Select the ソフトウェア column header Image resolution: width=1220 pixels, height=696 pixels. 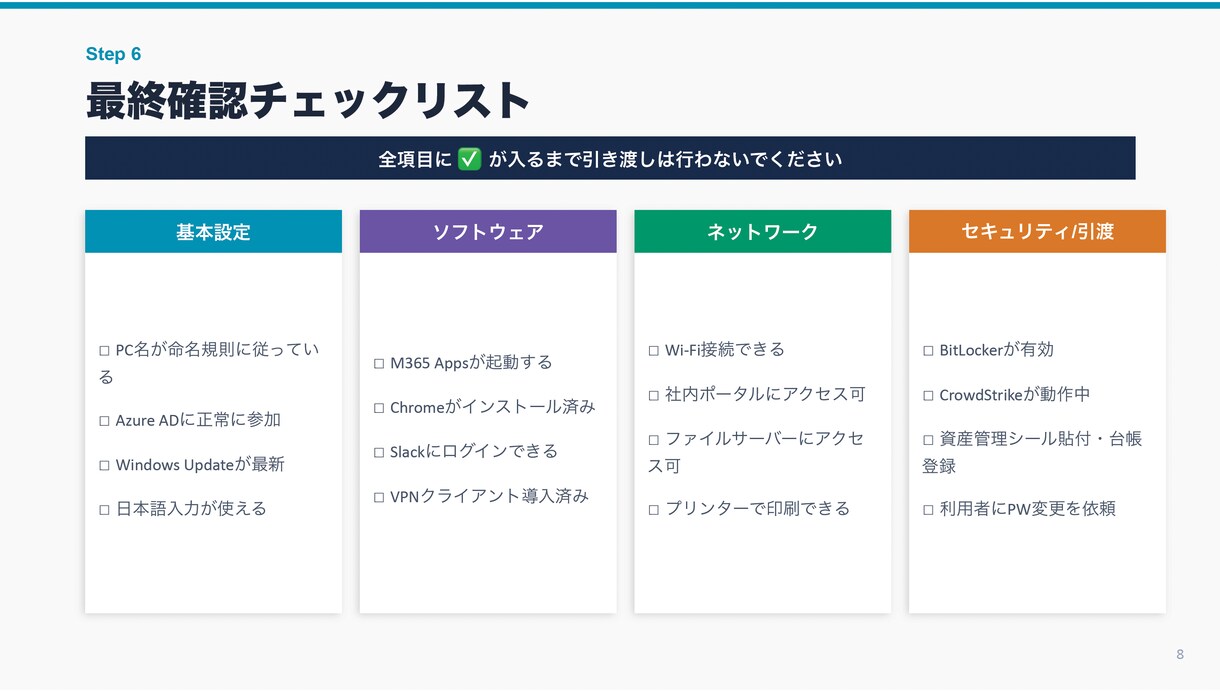488,231
